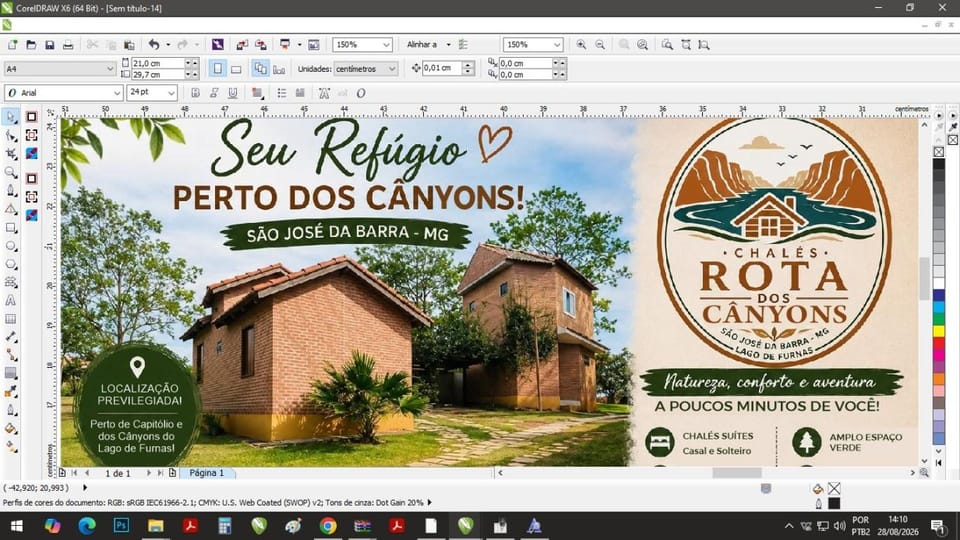Toggle italic text formatting
This screenshot has width=960, height=540.
click(x=214, y=93)
